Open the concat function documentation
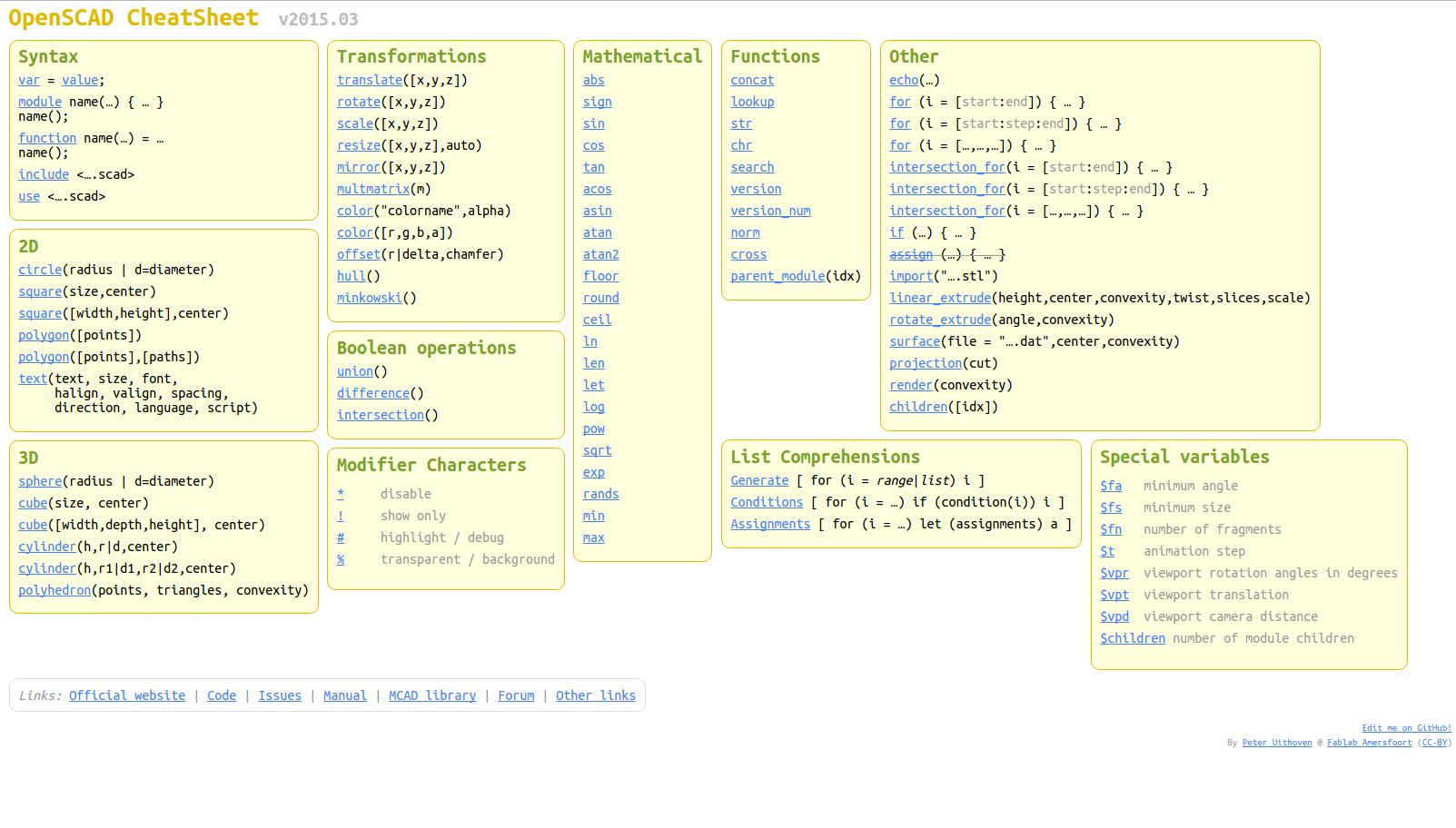Viewport: 1456px width, 828px height. 751,80
